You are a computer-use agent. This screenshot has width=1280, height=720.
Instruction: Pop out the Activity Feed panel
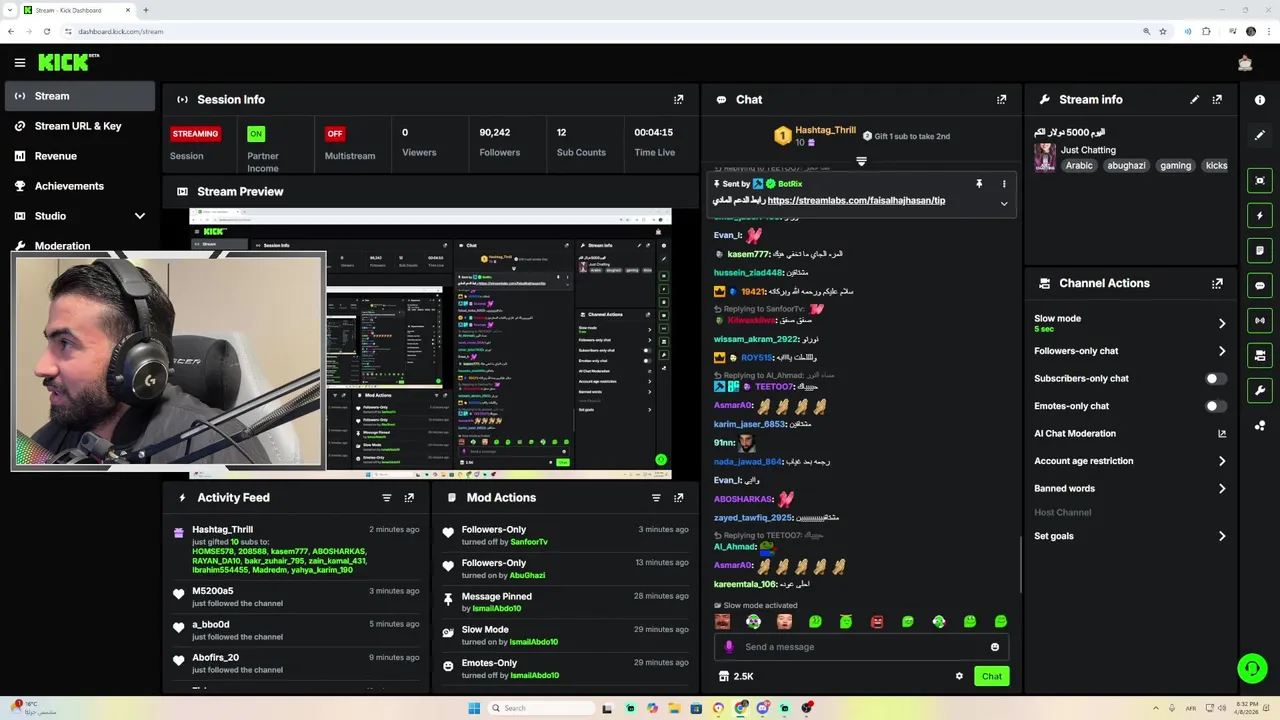[x=409, y=498]
